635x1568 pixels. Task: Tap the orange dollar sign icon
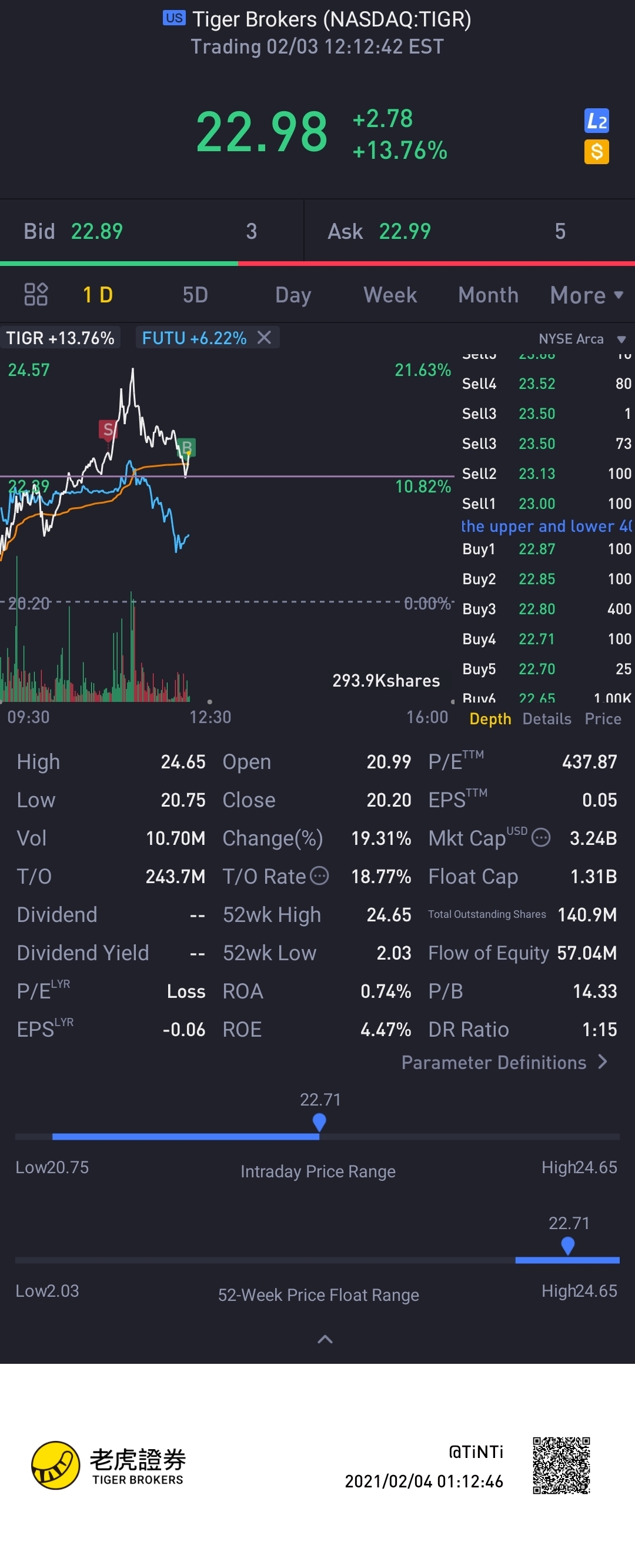(596, 152)
